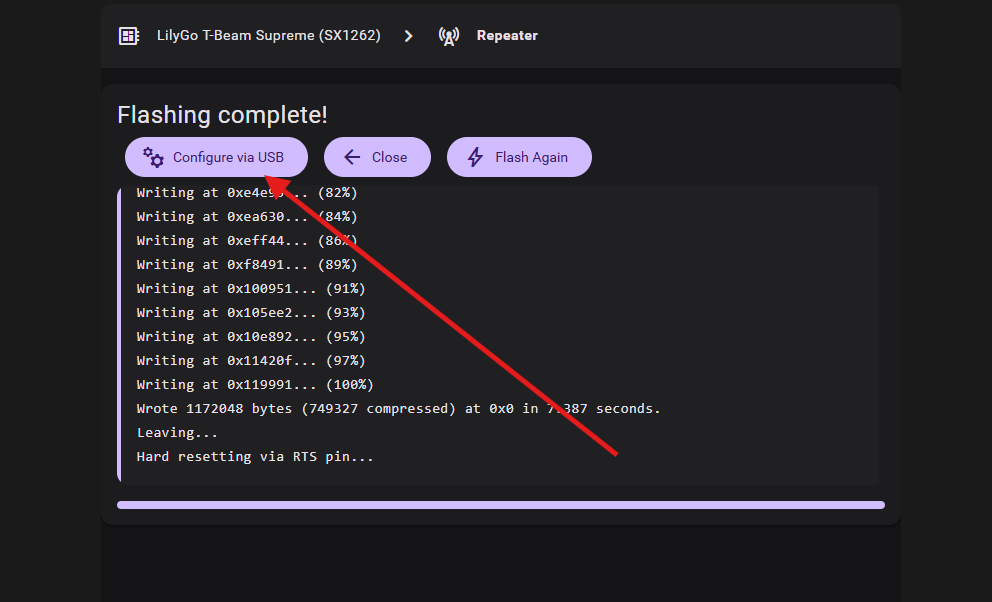This screenshot has width=992, height=602.
Task: Click the "Wrote 1172048 bytes" log line
Action: pos(398,409)
